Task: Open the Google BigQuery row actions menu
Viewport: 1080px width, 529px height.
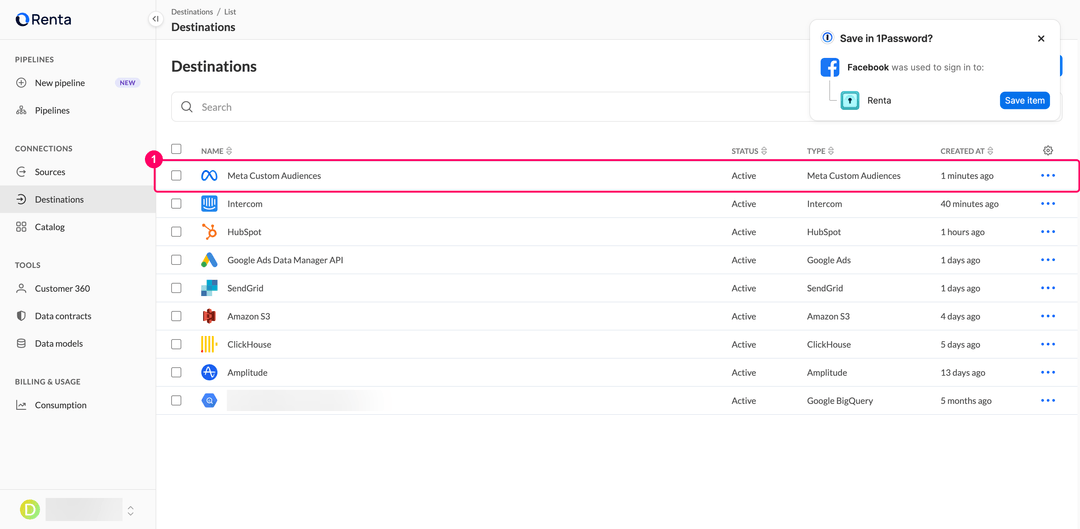Action: 1048,400
